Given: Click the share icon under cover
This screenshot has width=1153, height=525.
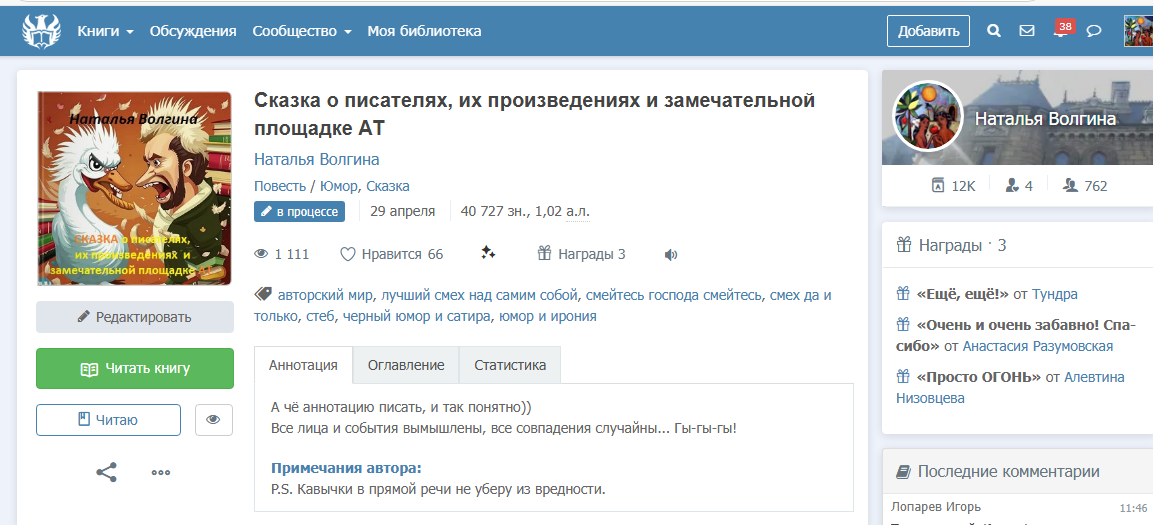Looking at the screenshot, I should 107,471.
